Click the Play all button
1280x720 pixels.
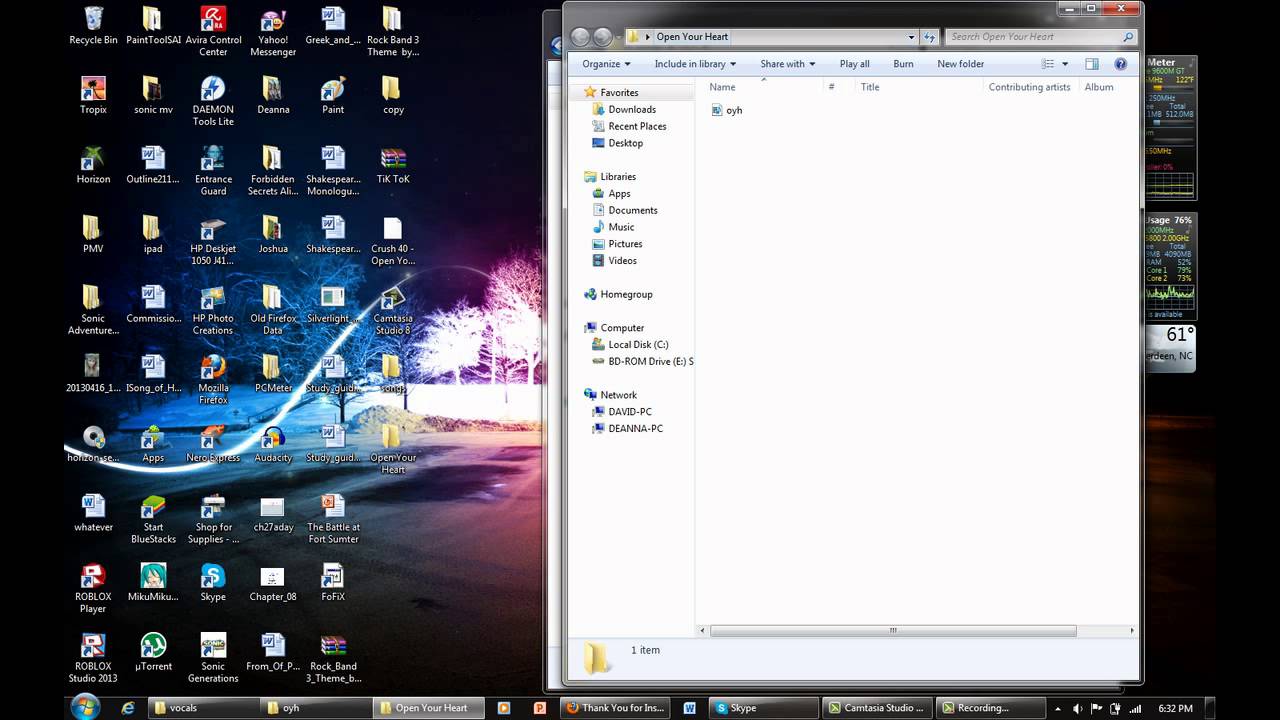pyautogui.click(x=854, y=64)
